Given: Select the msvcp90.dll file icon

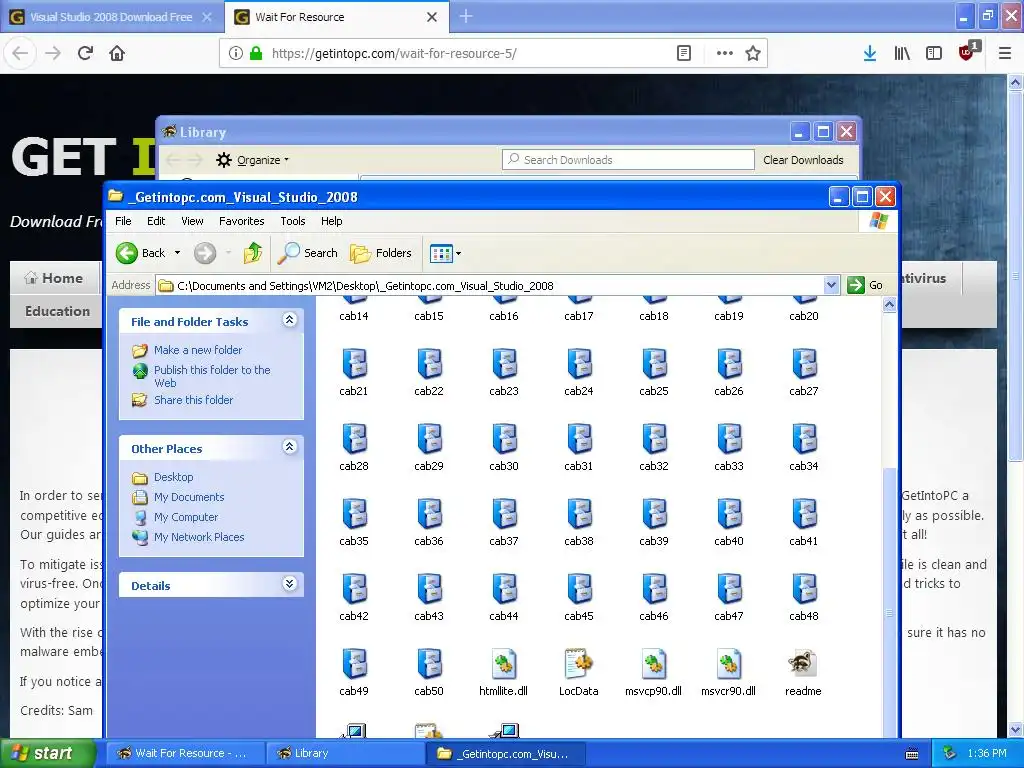Looking at the screenshot, I should coord(654,664).
